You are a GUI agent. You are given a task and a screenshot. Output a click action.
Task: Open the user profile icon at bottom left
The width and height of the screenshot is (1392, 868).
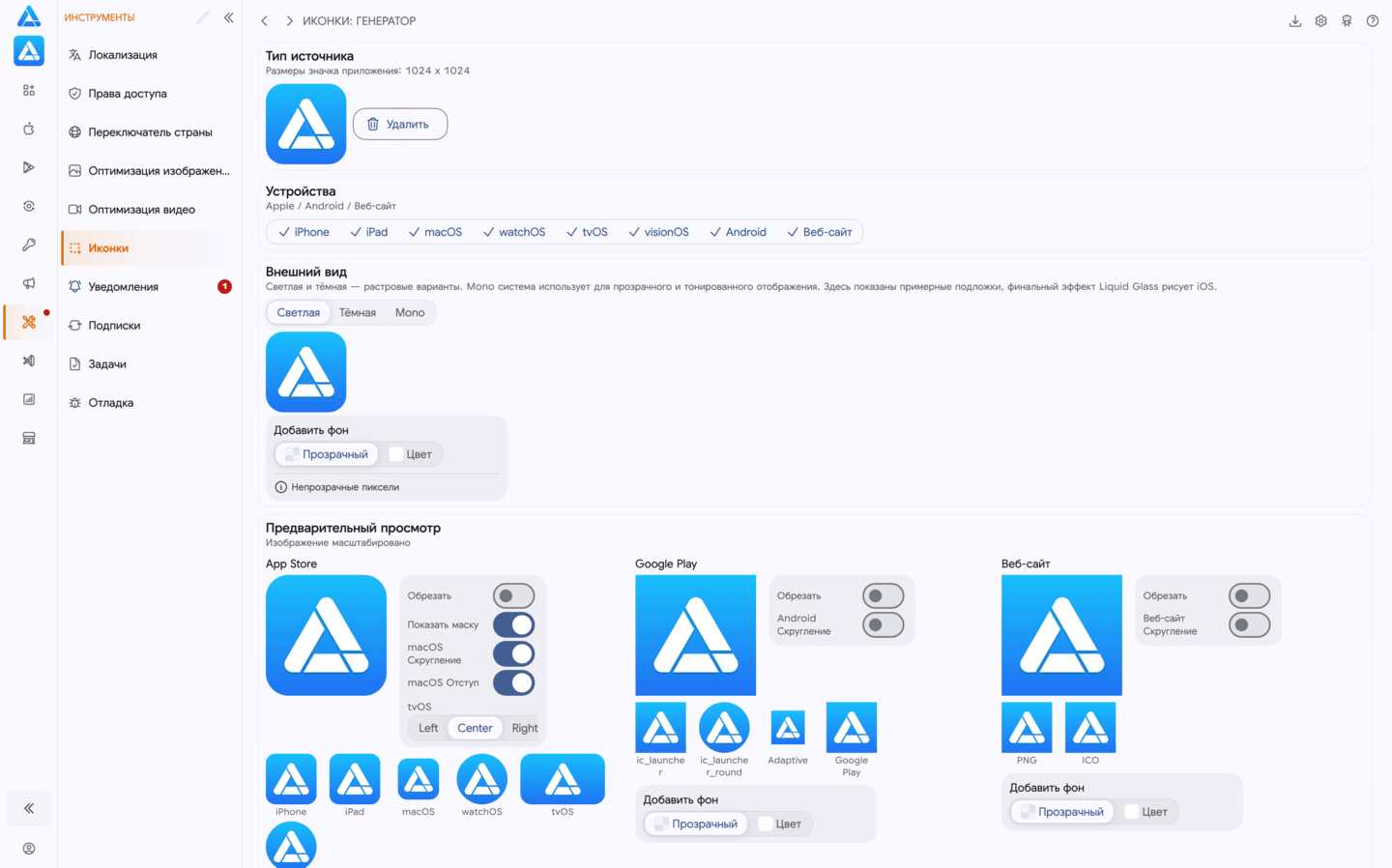29,849
